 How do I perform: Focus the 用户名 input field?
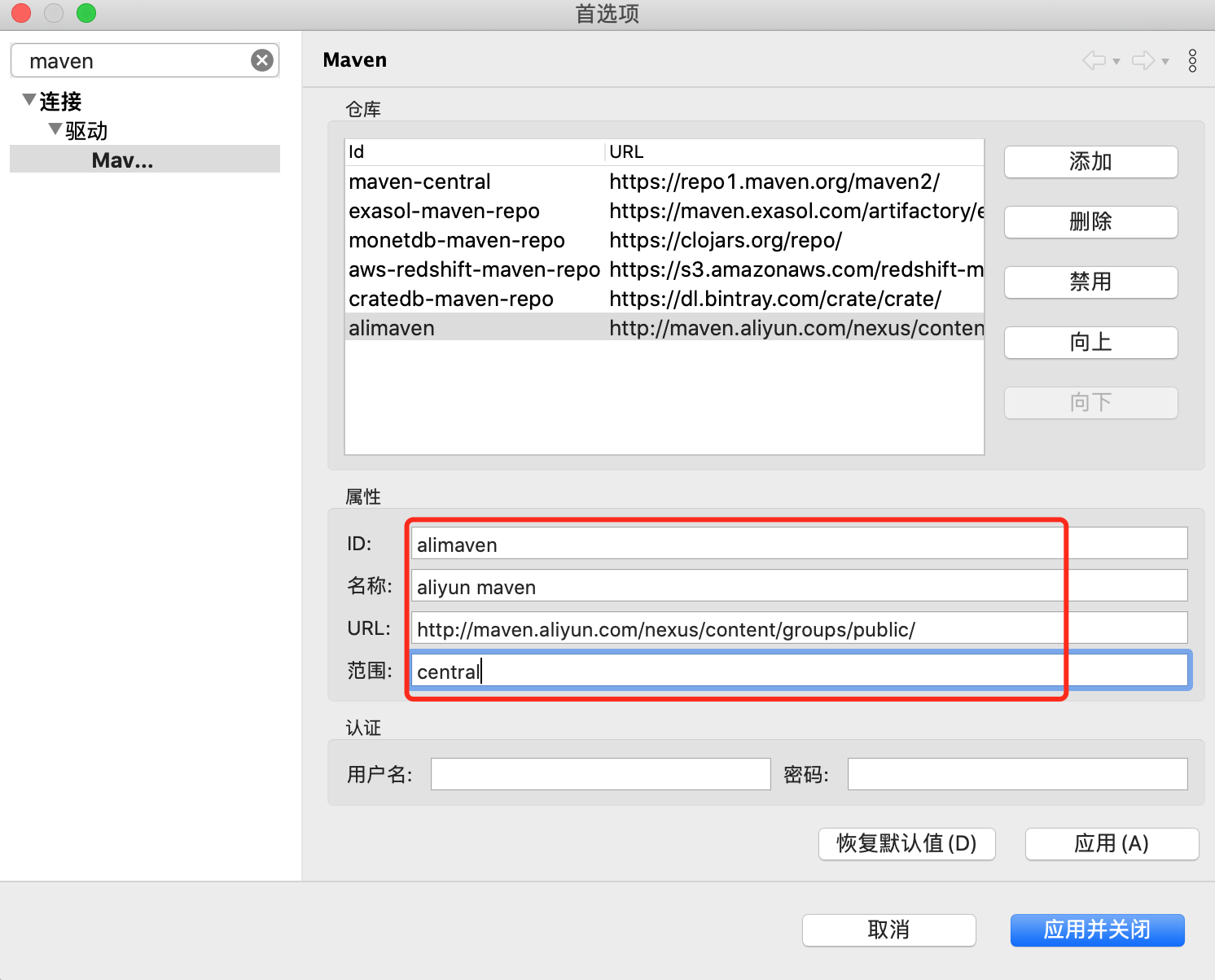(600, 774)
